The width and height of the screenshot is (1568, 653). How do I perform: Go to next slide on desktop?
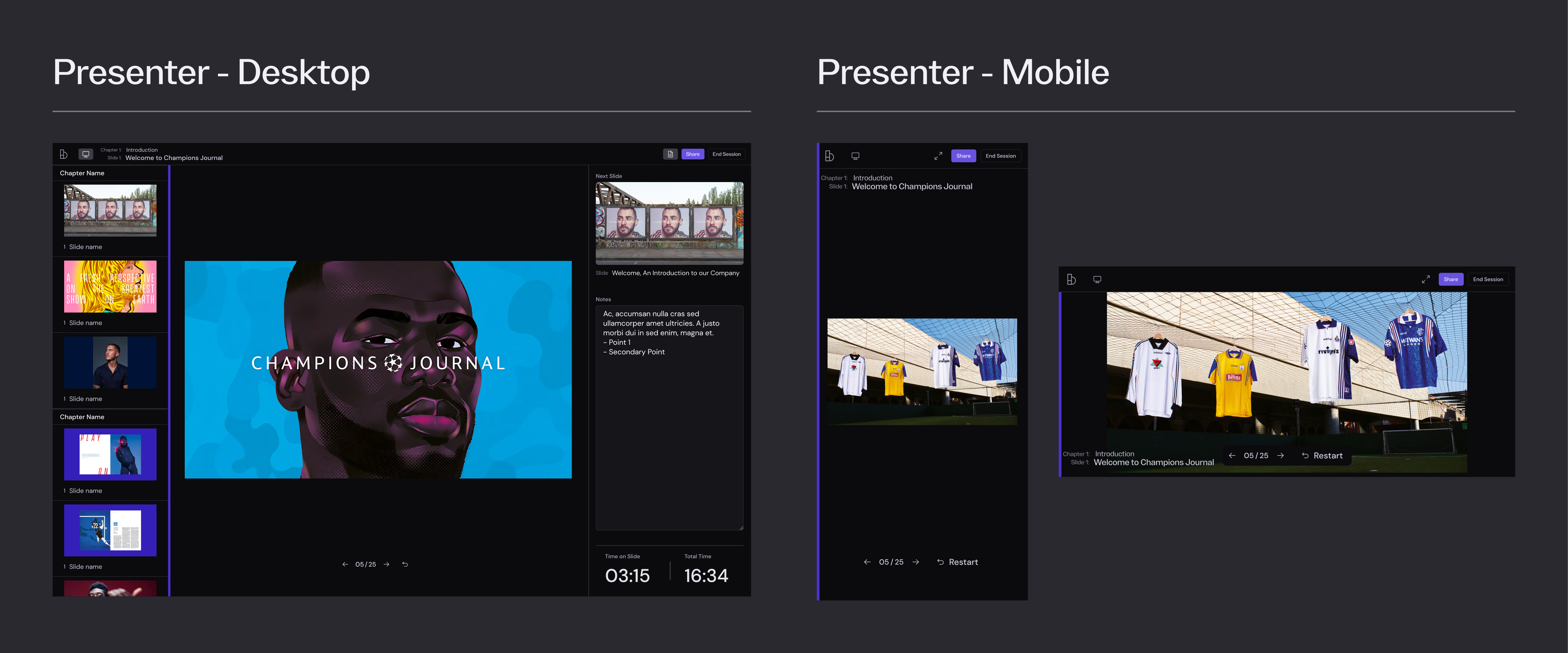point(387,564)
